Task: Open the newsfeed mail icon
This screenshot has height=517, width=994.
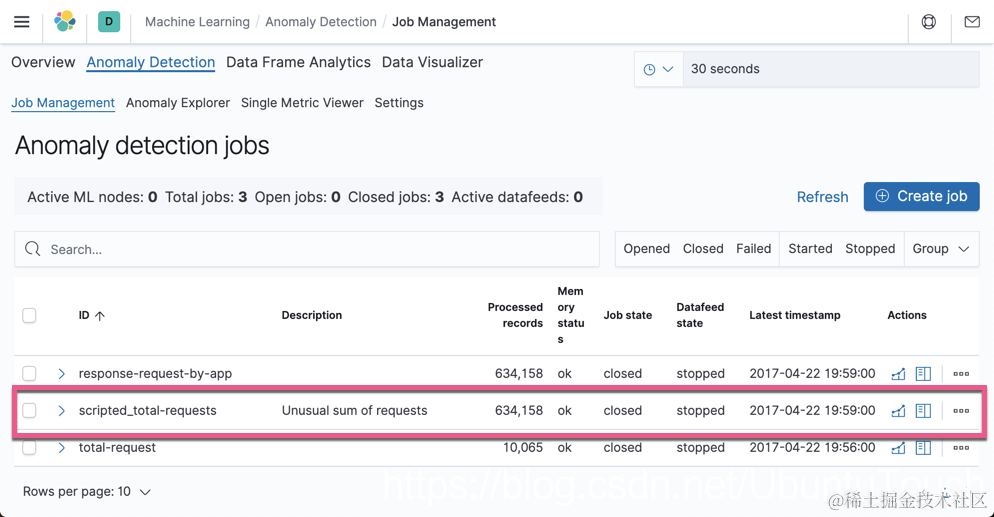Action: click(x=971, y=22)
